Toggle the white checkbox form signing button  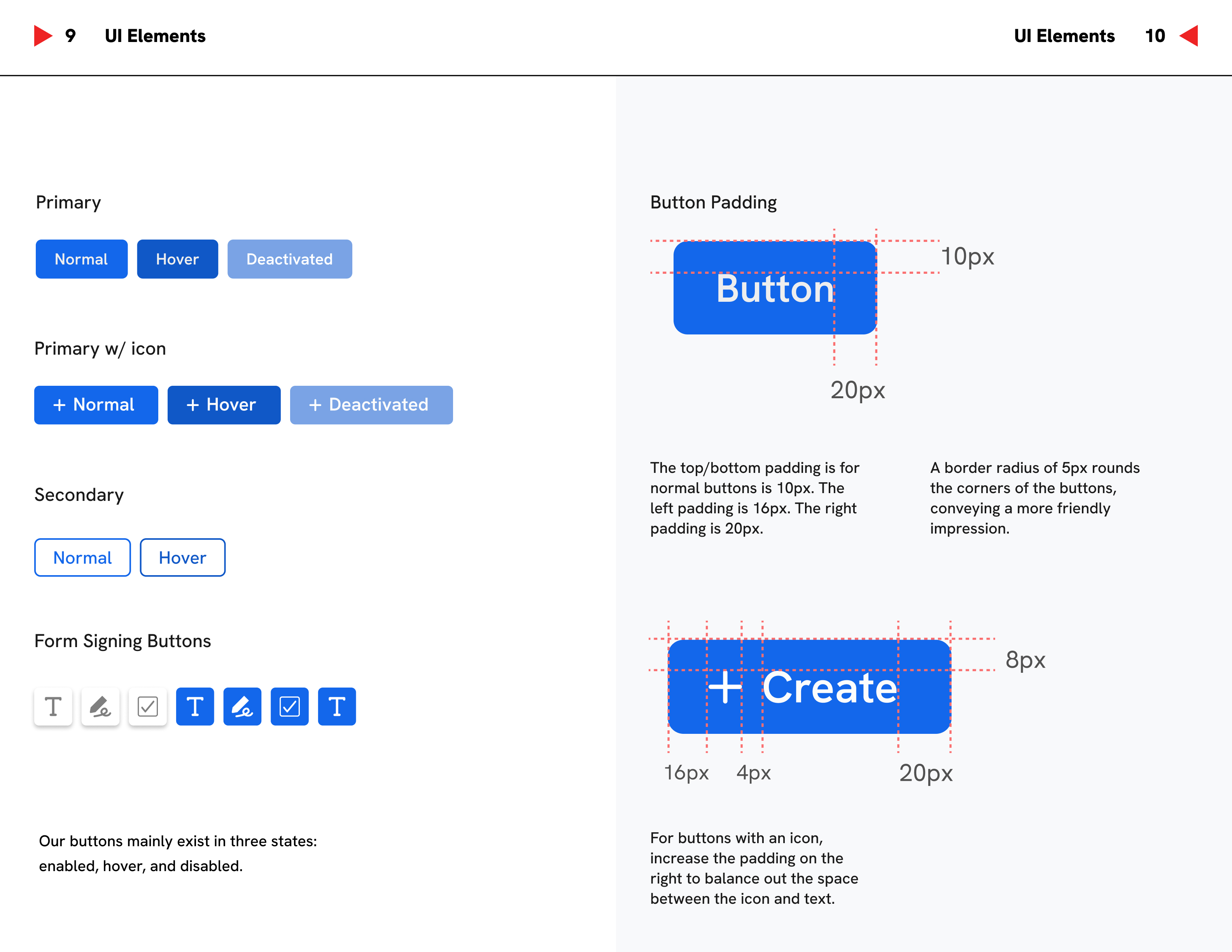148,706
